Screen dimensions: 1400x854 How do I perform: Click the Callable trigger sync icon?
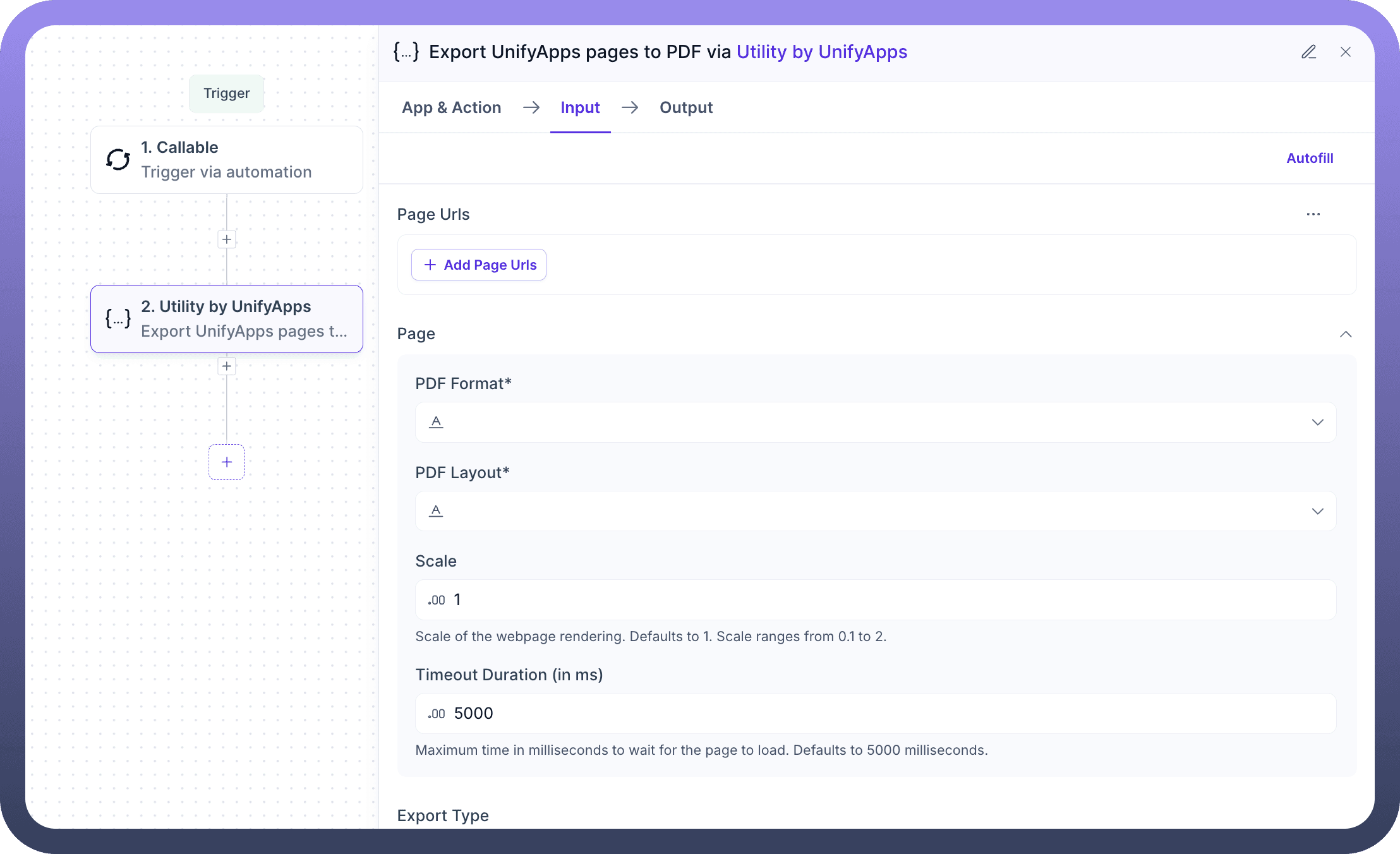(118, 160)
